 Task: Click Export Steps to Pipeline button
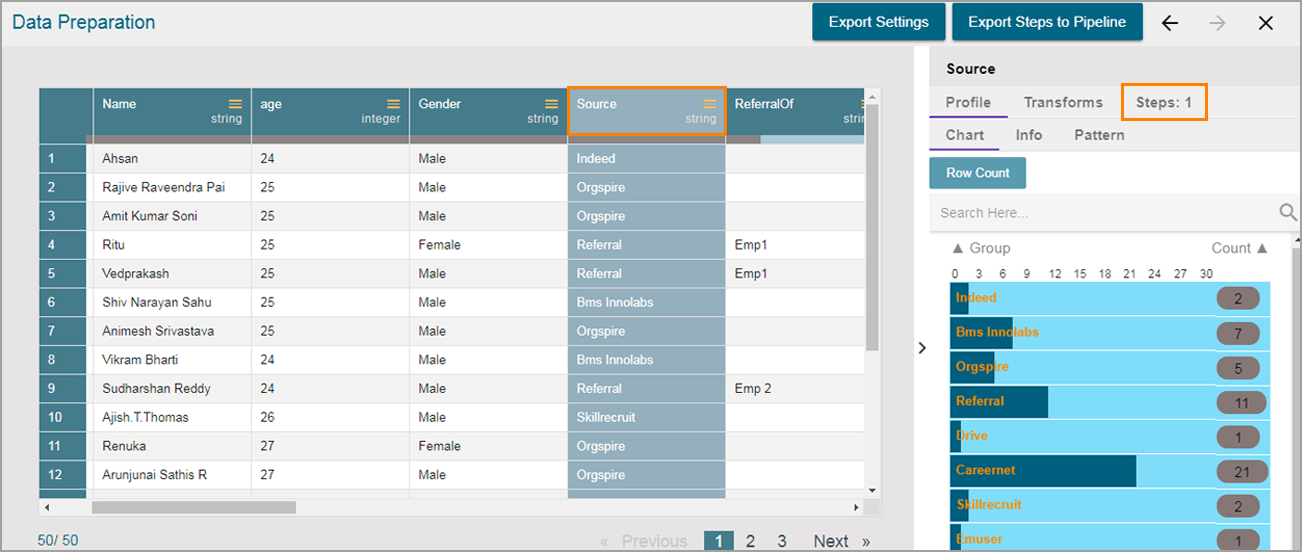[1047, 22]
